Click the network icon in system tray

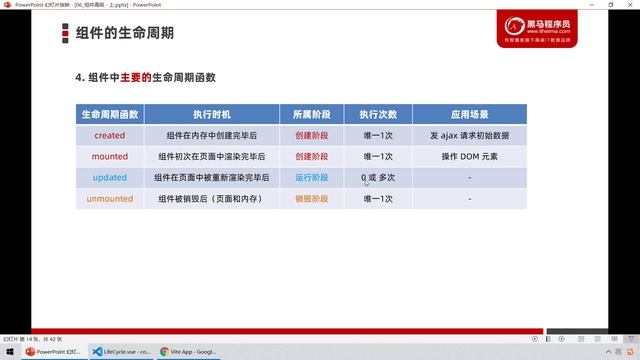(619, 351)
